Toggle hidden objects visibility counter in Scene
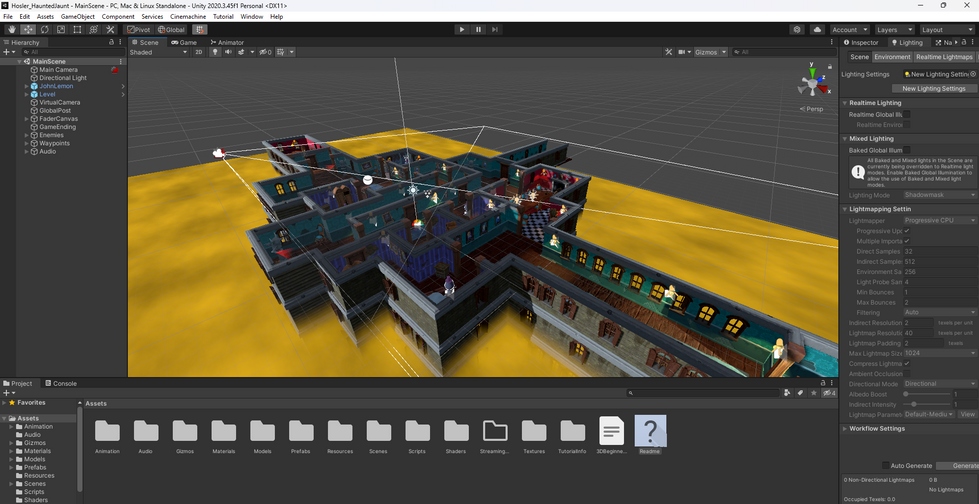The height and width of the screenshot is (504, 979). [265, 52]
